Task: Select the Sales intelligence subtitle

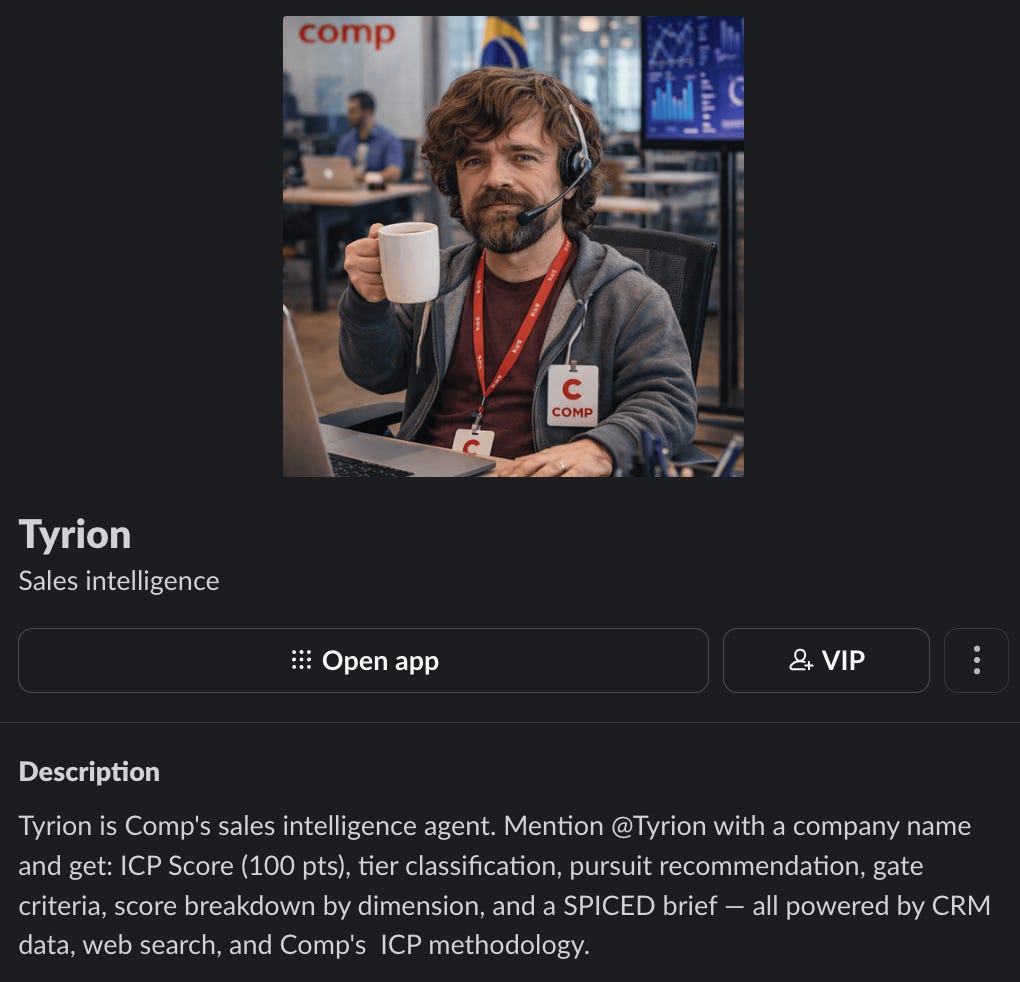Action: 119,581
